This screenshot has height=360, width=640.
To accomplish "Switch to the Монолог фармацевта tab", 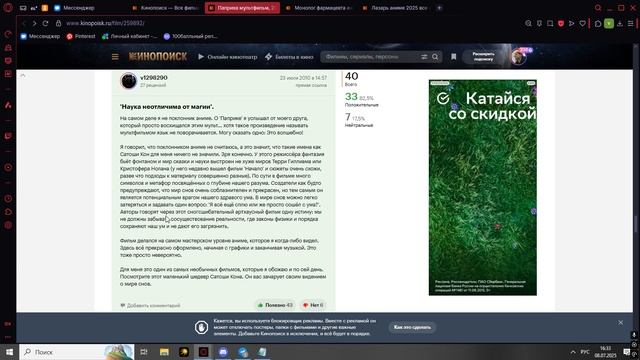I will click(x=319, y=8).
